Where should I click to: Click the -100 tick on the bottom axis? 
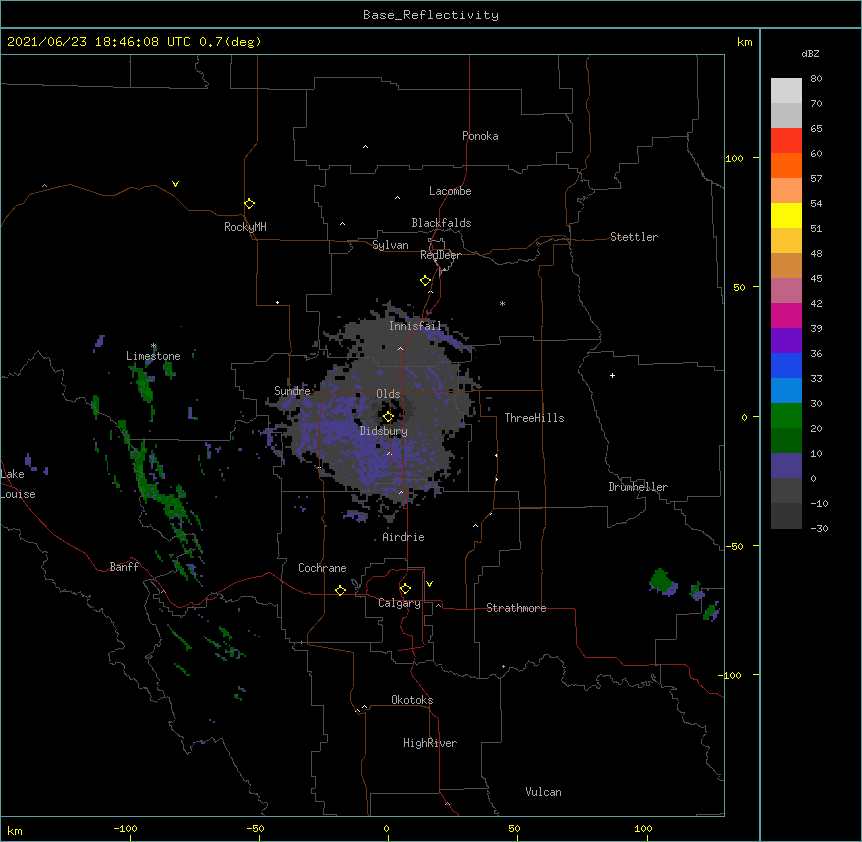pos(126,828)
